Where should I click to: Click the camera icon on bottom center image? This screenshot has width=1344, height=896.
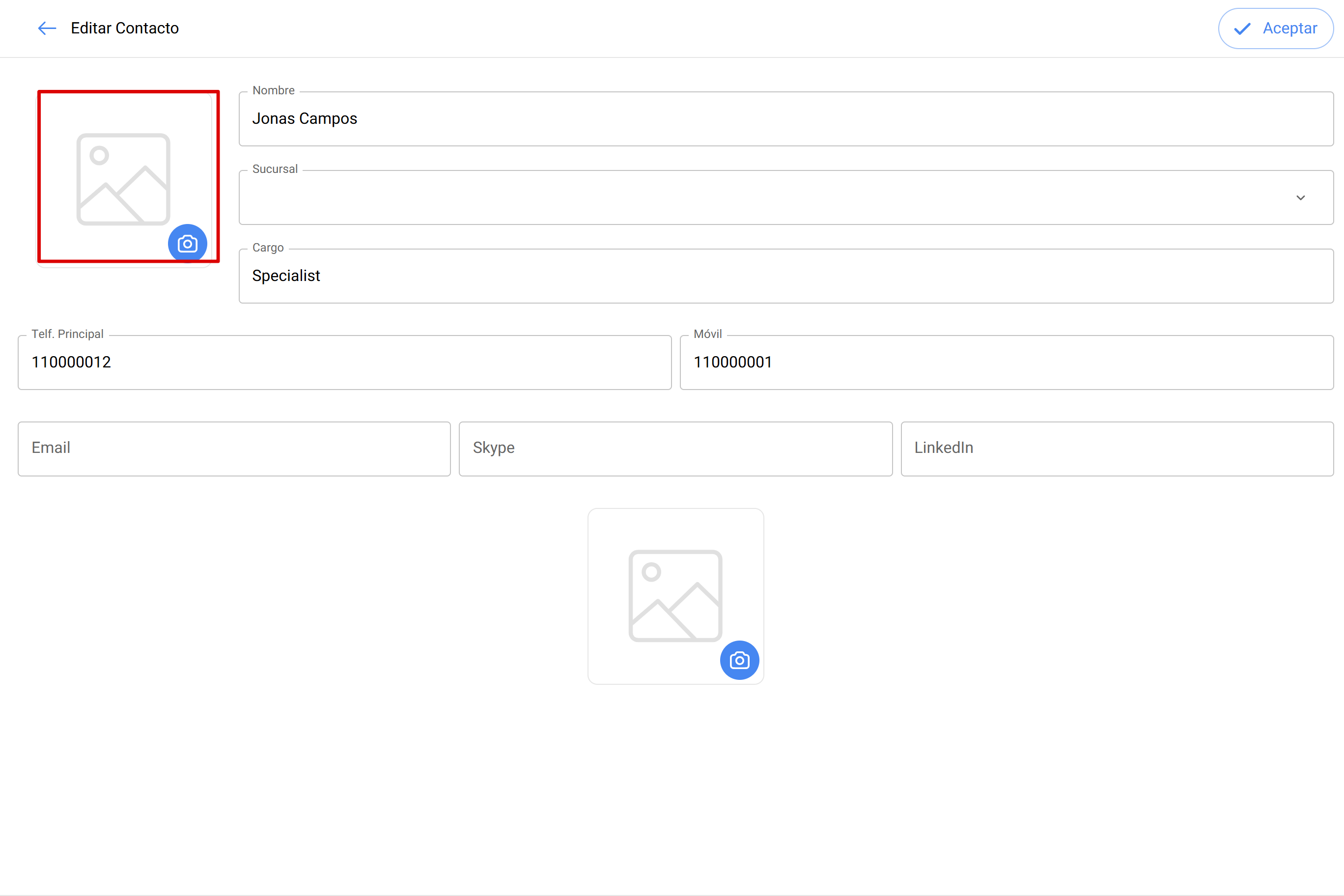(x=739, y=660)
